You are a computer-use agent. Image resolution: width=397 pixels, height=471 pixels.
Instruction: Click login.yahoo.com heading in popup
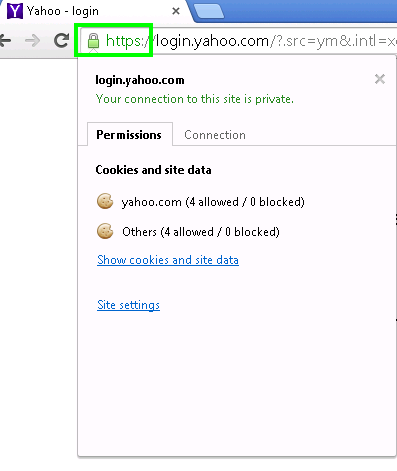(x=140, y=80)
